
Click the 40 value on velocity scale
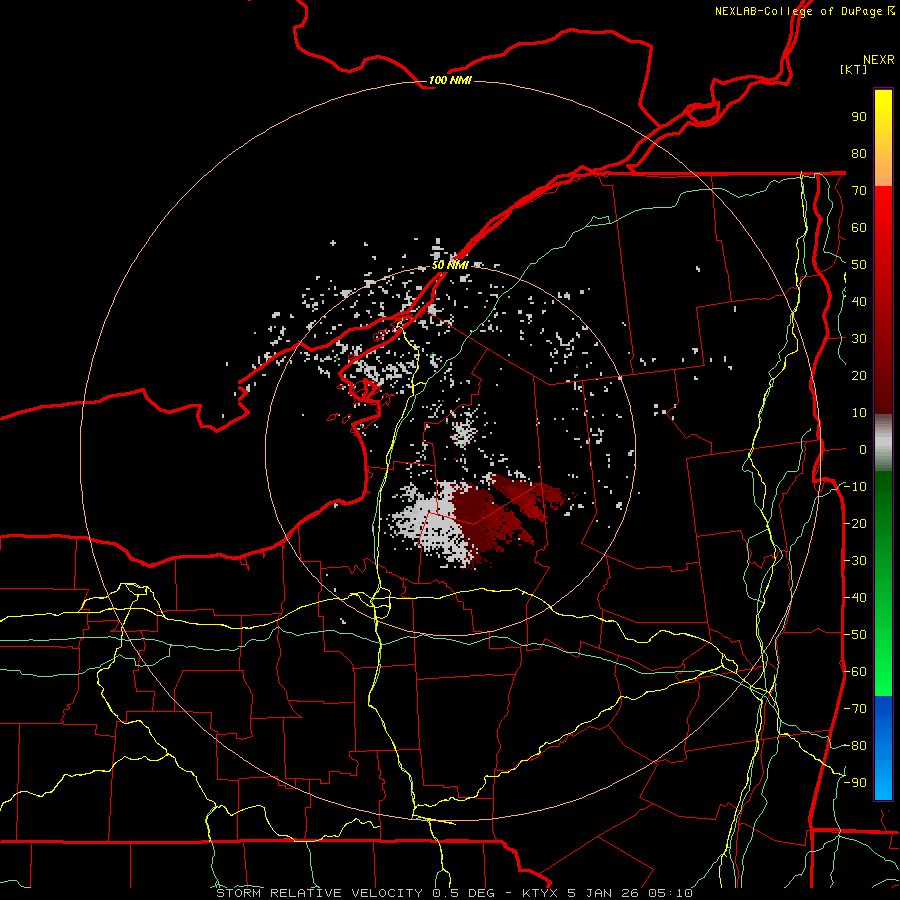pos(859,302)
